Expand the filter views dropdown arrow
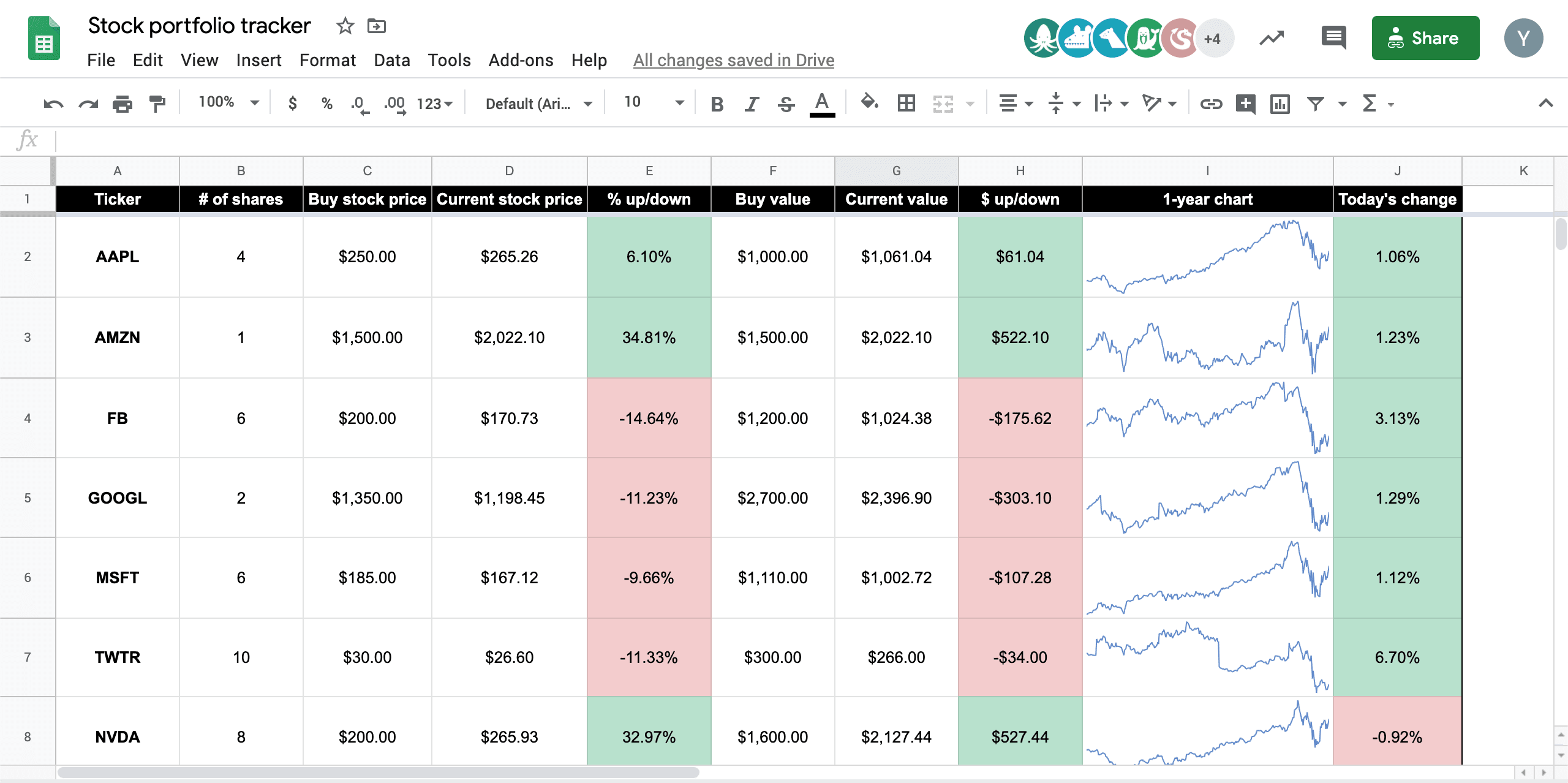1568x783 pixels. click(x=1343, y=104)
